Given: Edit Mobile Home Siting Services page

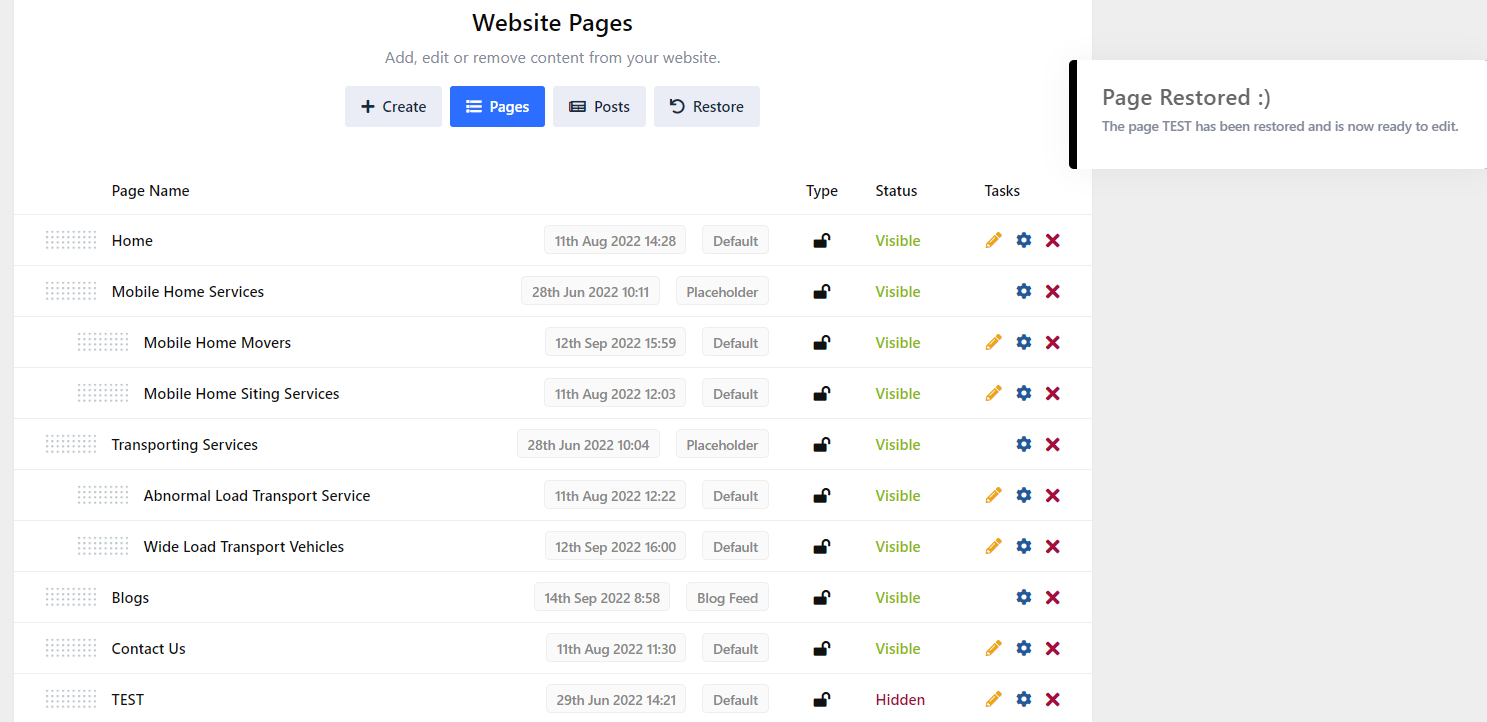Looking at the screenshot, I should tap(993, 393).
